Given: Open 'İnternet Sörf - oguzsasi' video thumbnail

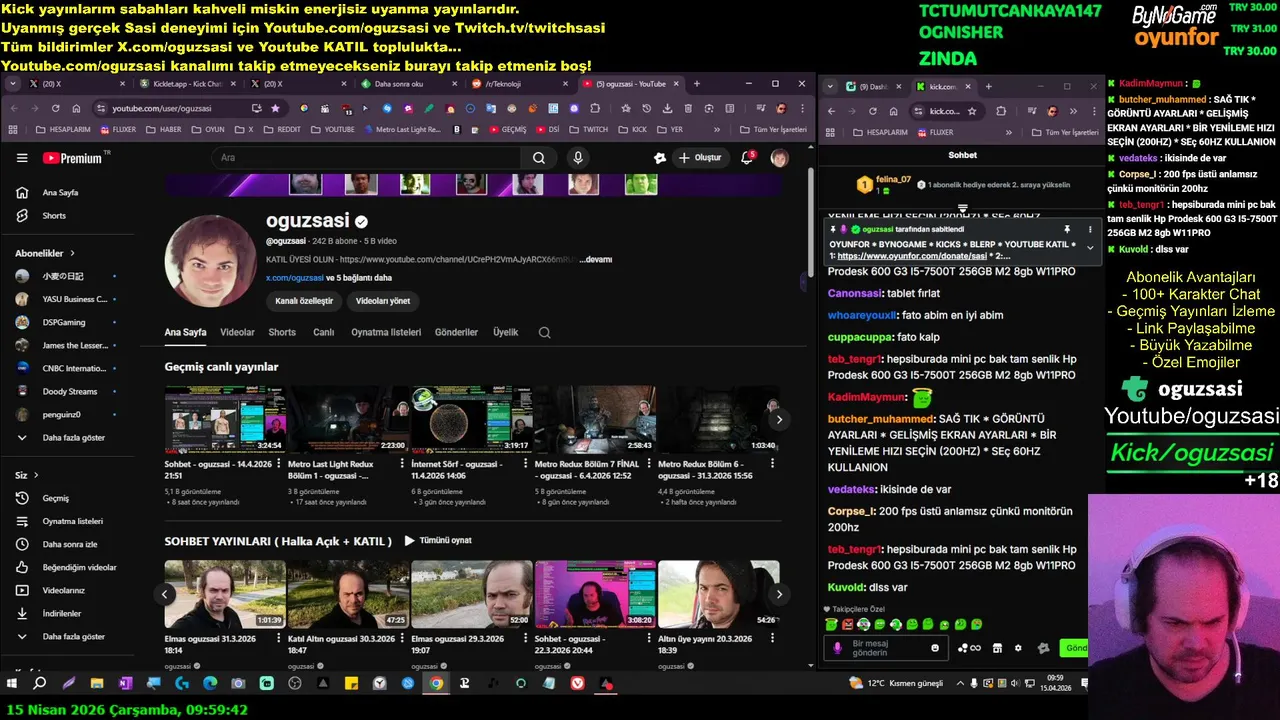Looking at the screenshot, I should (x=471, y=420).
